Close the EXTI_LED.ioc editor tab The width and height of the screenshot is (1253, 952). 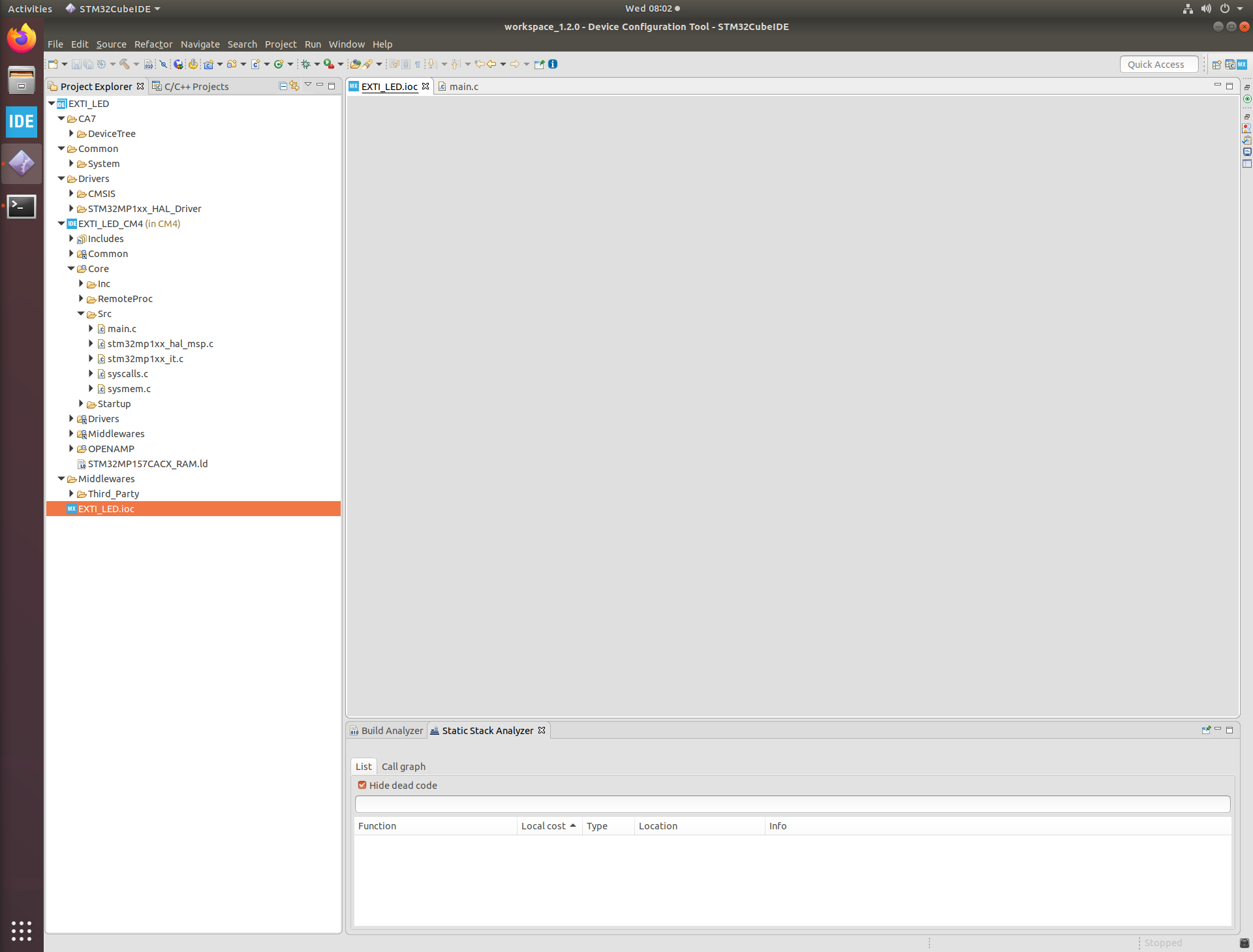(425, 86)
